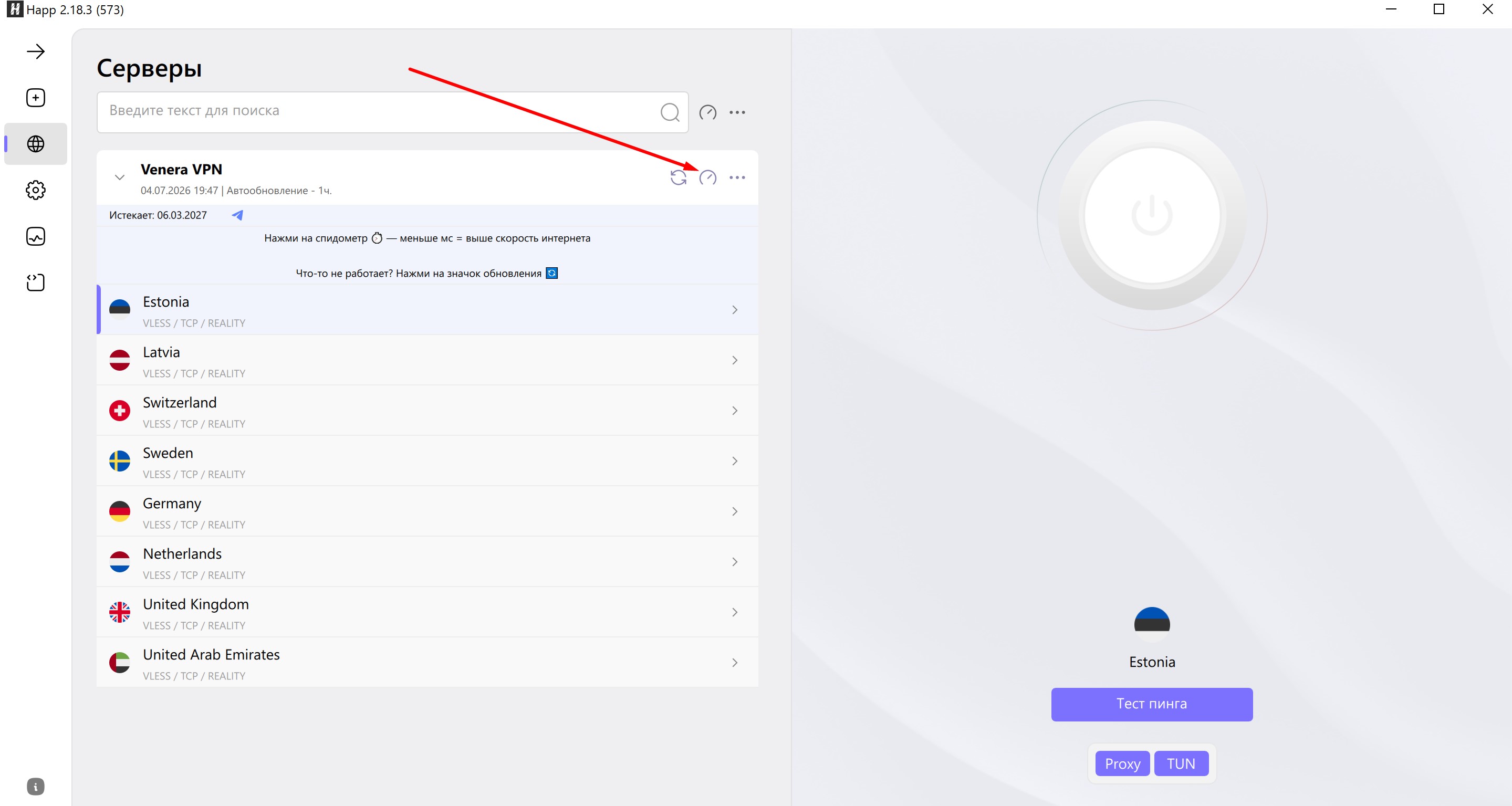Click the Estonia flag in server list
This screenshot has width=1512, height=806.
coord(120,309)
